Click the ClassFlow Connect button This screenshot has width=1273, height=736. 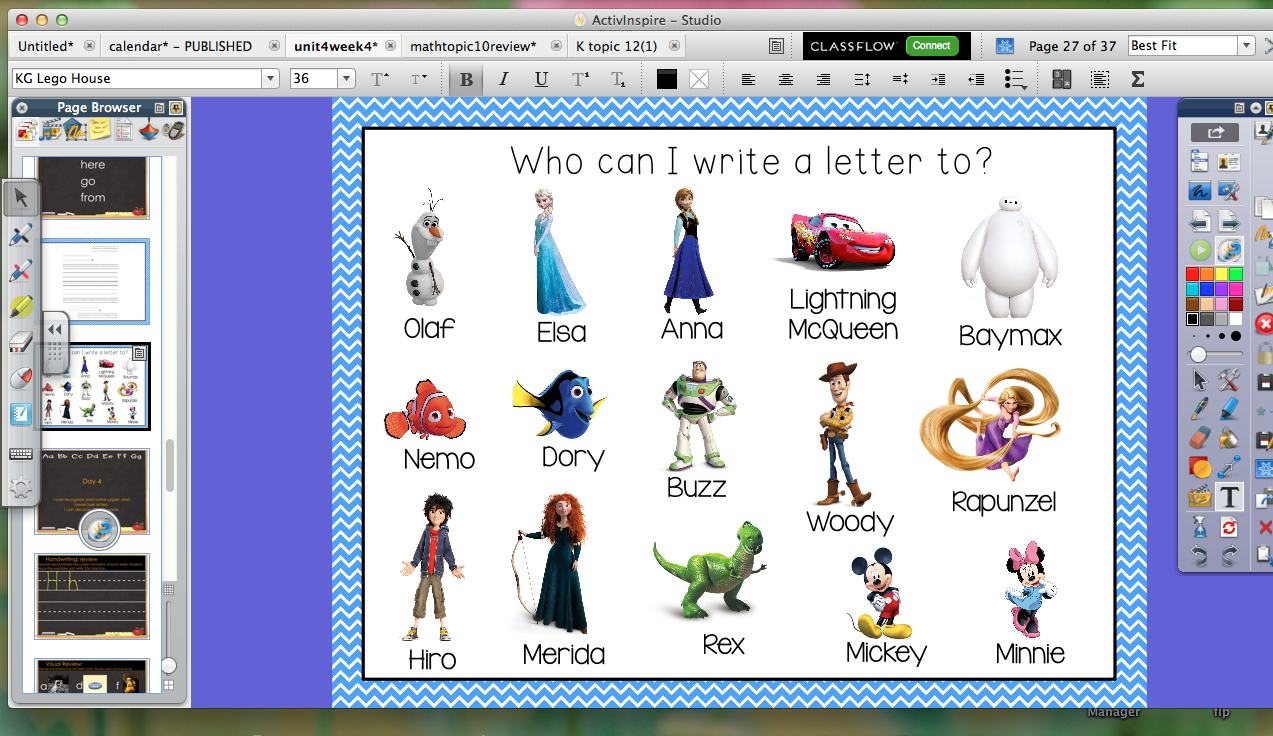[932, 46]
